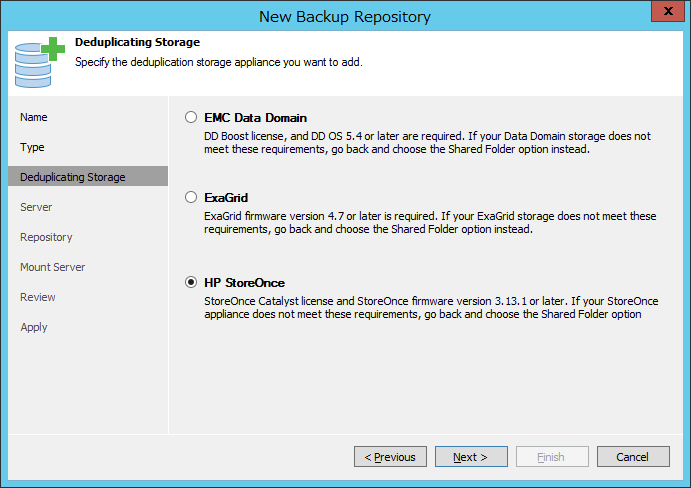The height and width of the screenshot is (488, 691).
Task: Go to the Name wizard step
Action: pyautogui.click(x=33, y=117)
